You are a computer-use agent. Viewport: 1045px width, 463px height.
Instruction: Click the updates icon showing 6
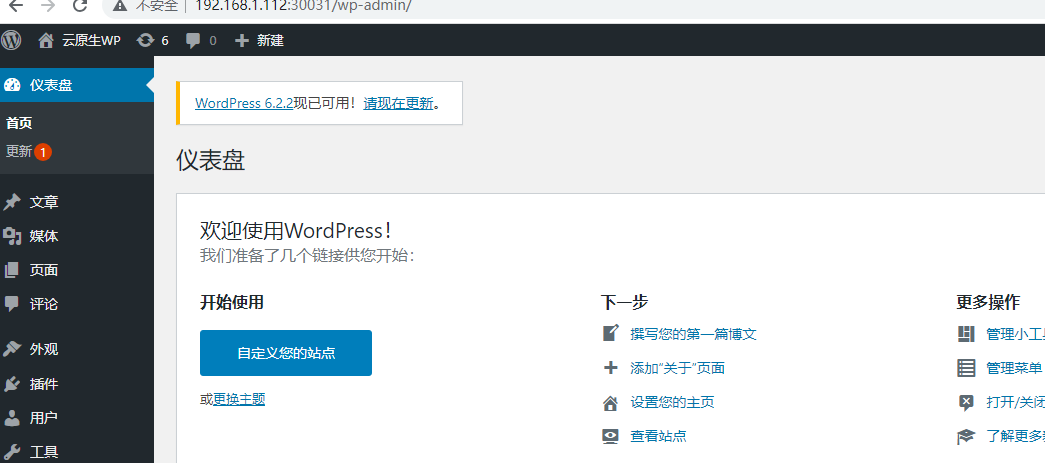click(145, 41)
